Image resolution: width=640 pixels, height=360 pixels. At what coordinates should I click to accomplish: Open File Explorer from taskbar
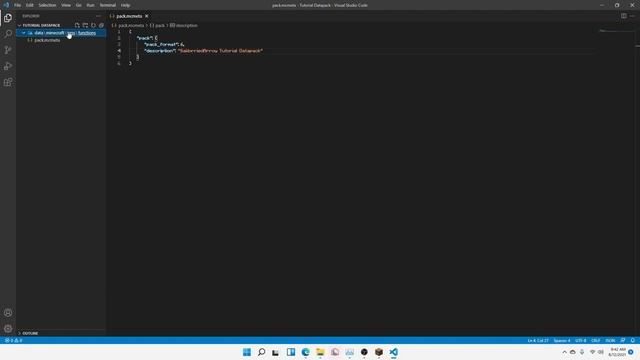pos(320,352)
